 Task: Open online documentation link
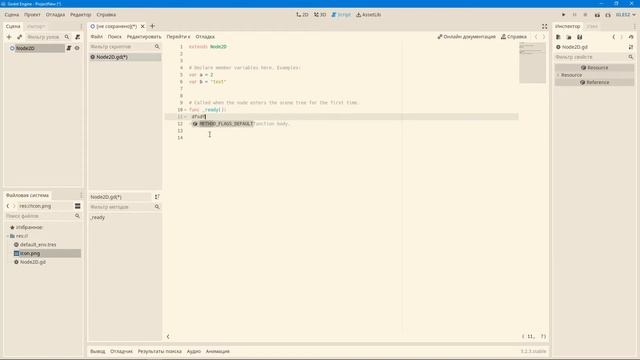(466, 37)
